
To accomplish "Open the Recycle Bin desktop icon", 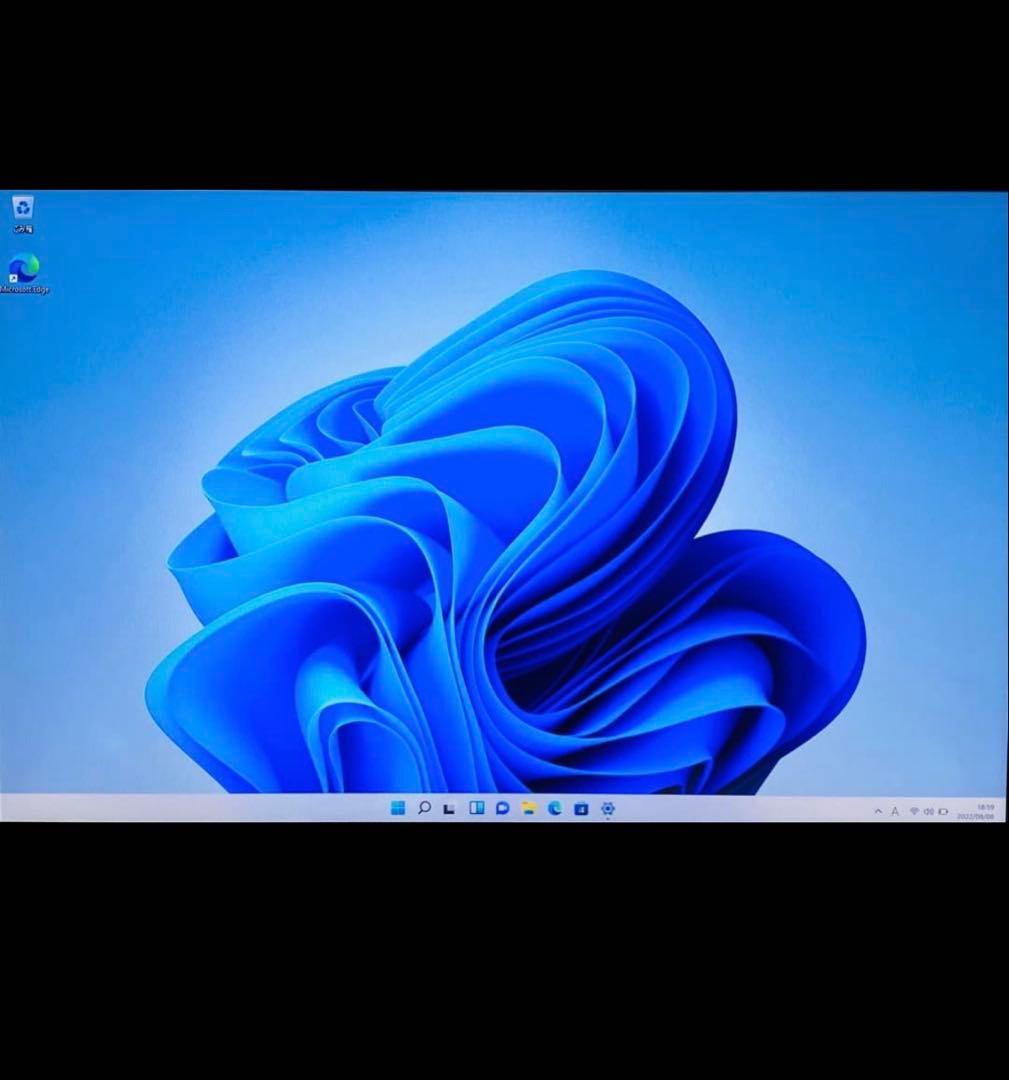I will pos(23,208).
